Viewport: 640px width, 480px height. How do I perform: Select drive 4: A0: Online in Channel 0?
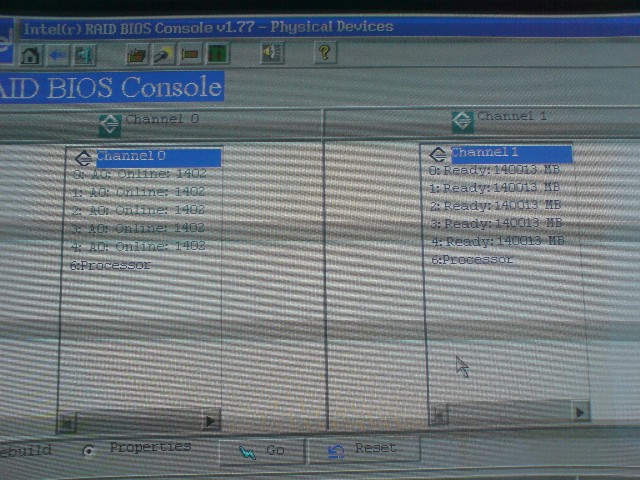[x=138, y=247]
